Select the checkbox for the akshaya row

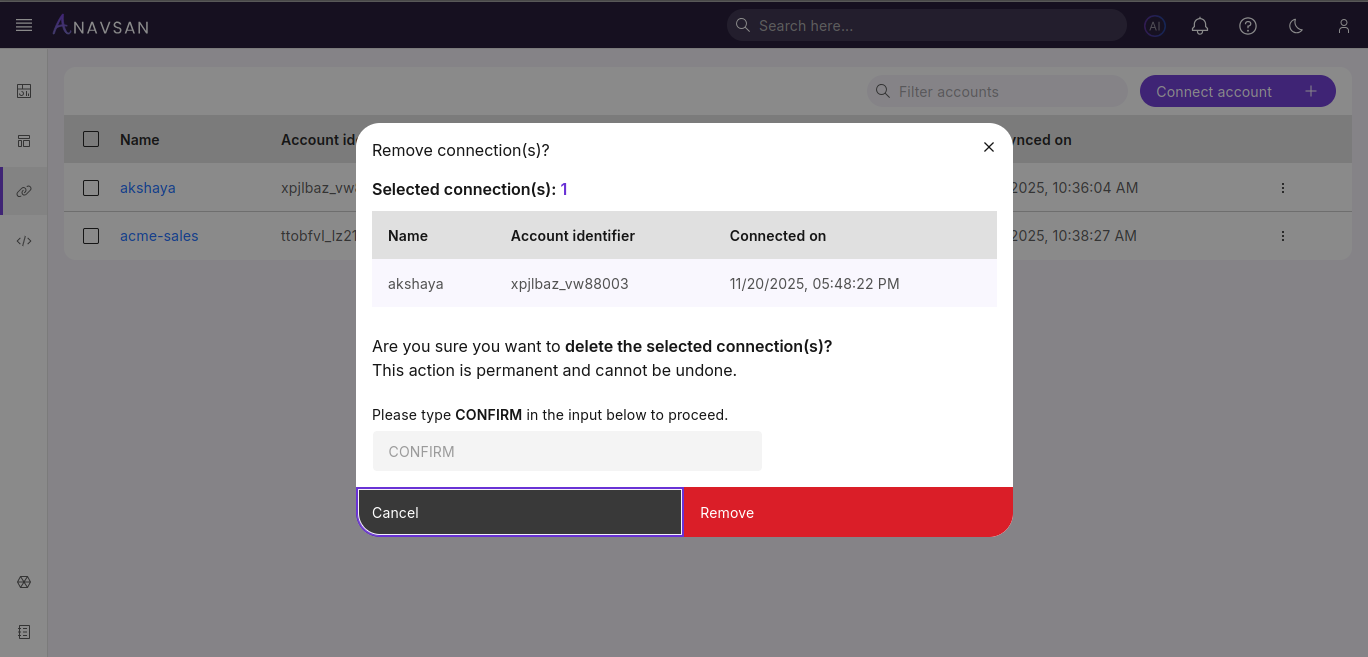pos(90,187)
